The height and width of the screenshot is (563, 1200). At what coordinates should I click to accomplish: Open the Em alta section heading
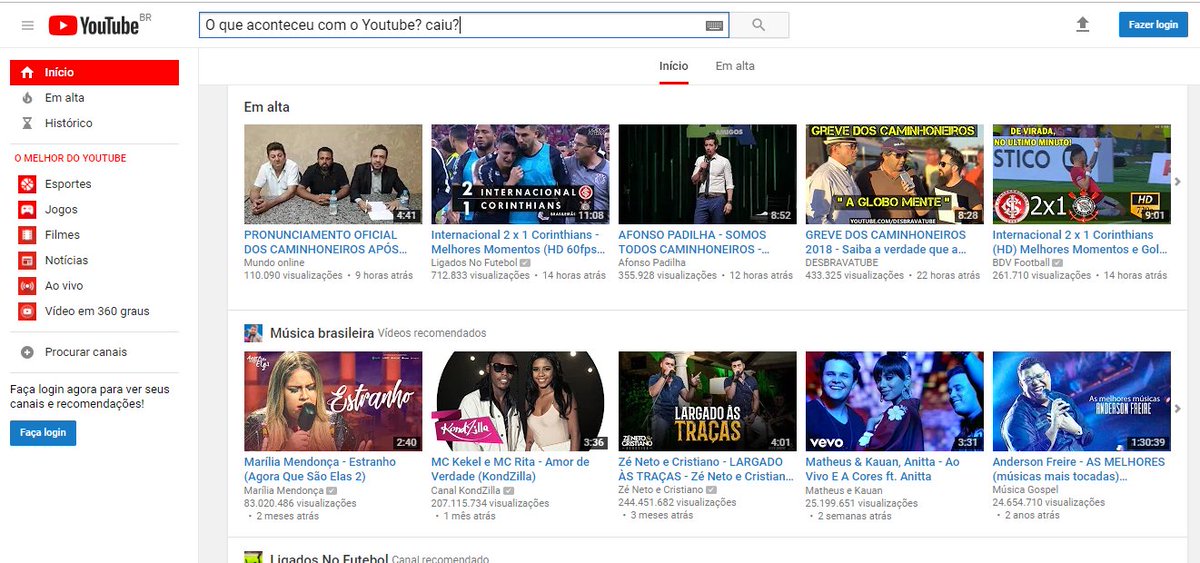pyautogui.click(x=267, y=107)
